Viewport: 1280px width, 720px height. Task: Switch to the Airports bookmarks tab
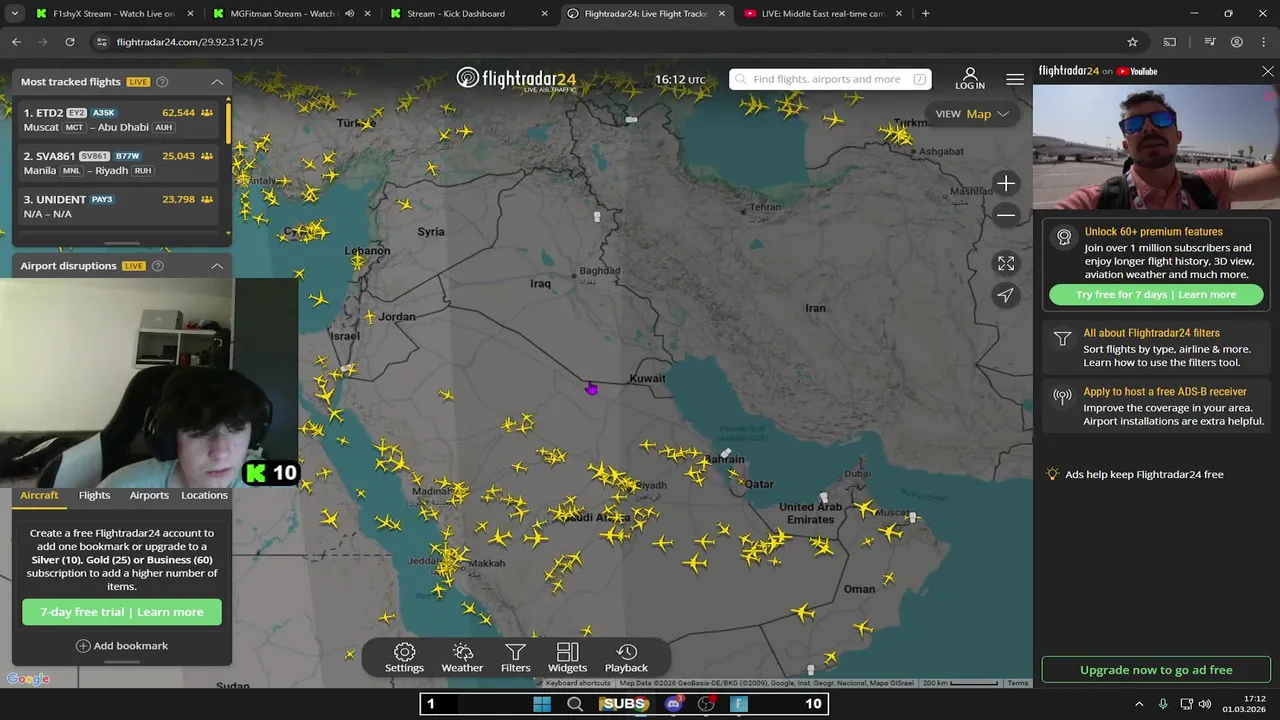(x=149, y=495)
